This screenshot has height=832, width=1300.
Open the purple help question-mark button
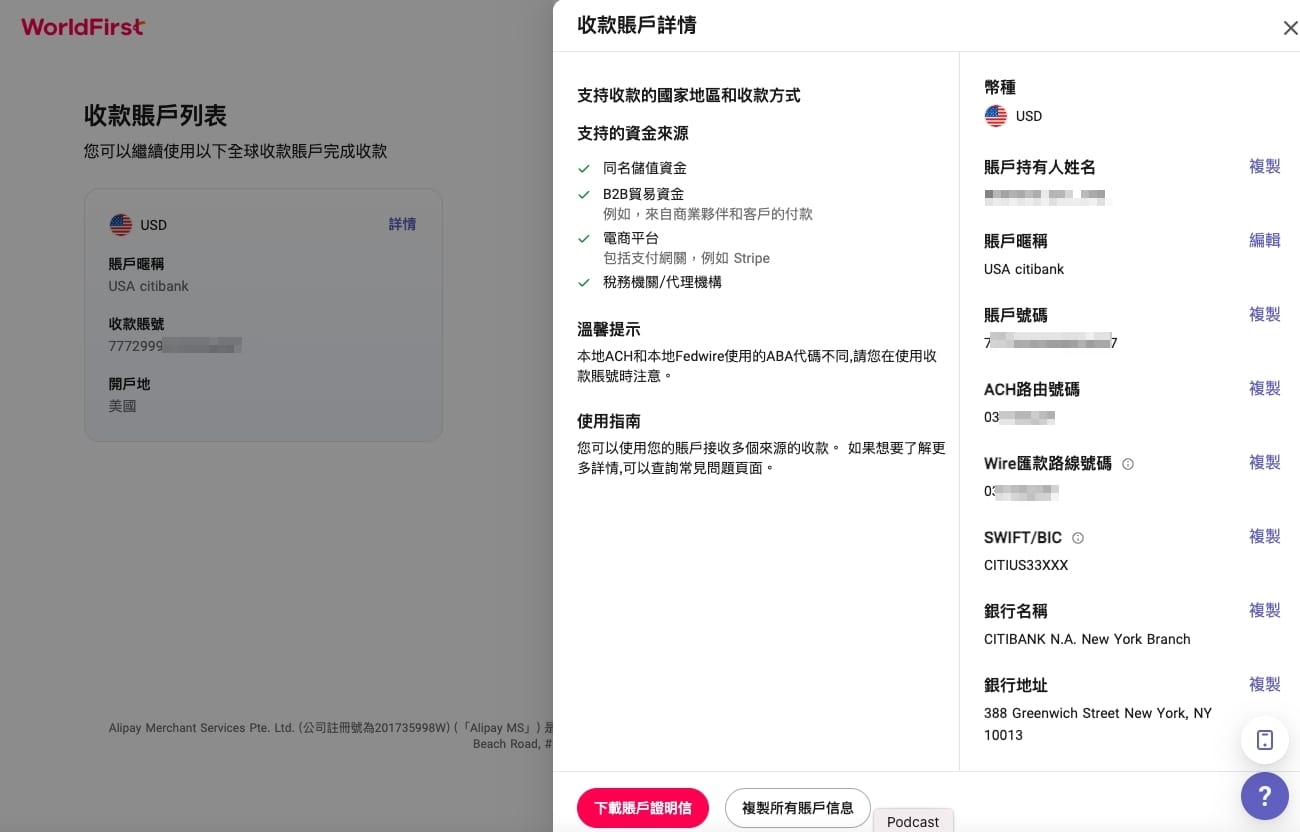pyautogui.click(x=1265, y=796)
